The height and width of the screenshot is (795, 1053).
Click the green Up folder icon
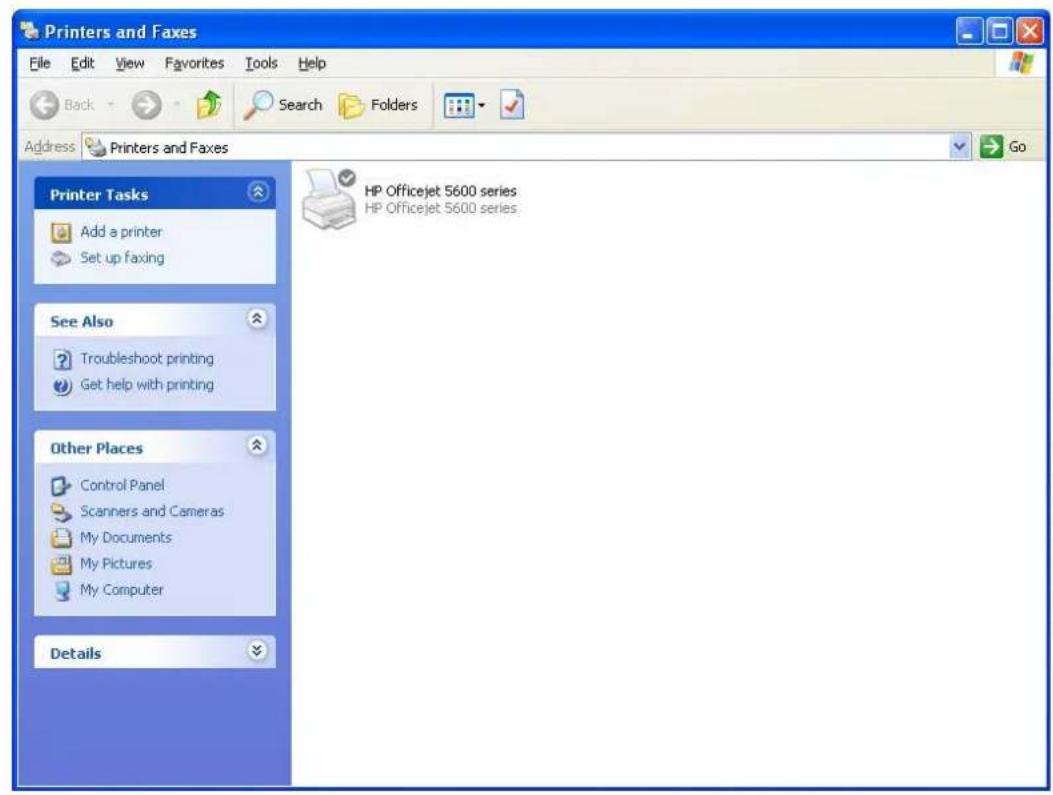(209, 105)
